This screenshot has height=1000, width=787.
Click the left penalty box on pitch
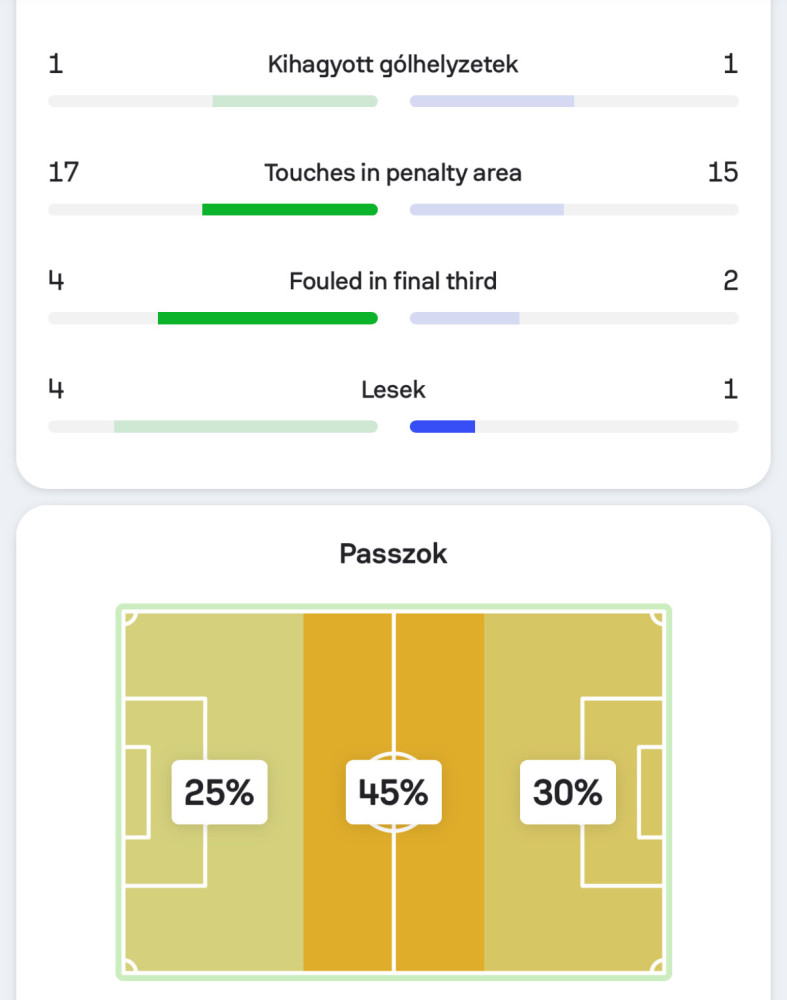pyautogui.click(x=165, y=792)
